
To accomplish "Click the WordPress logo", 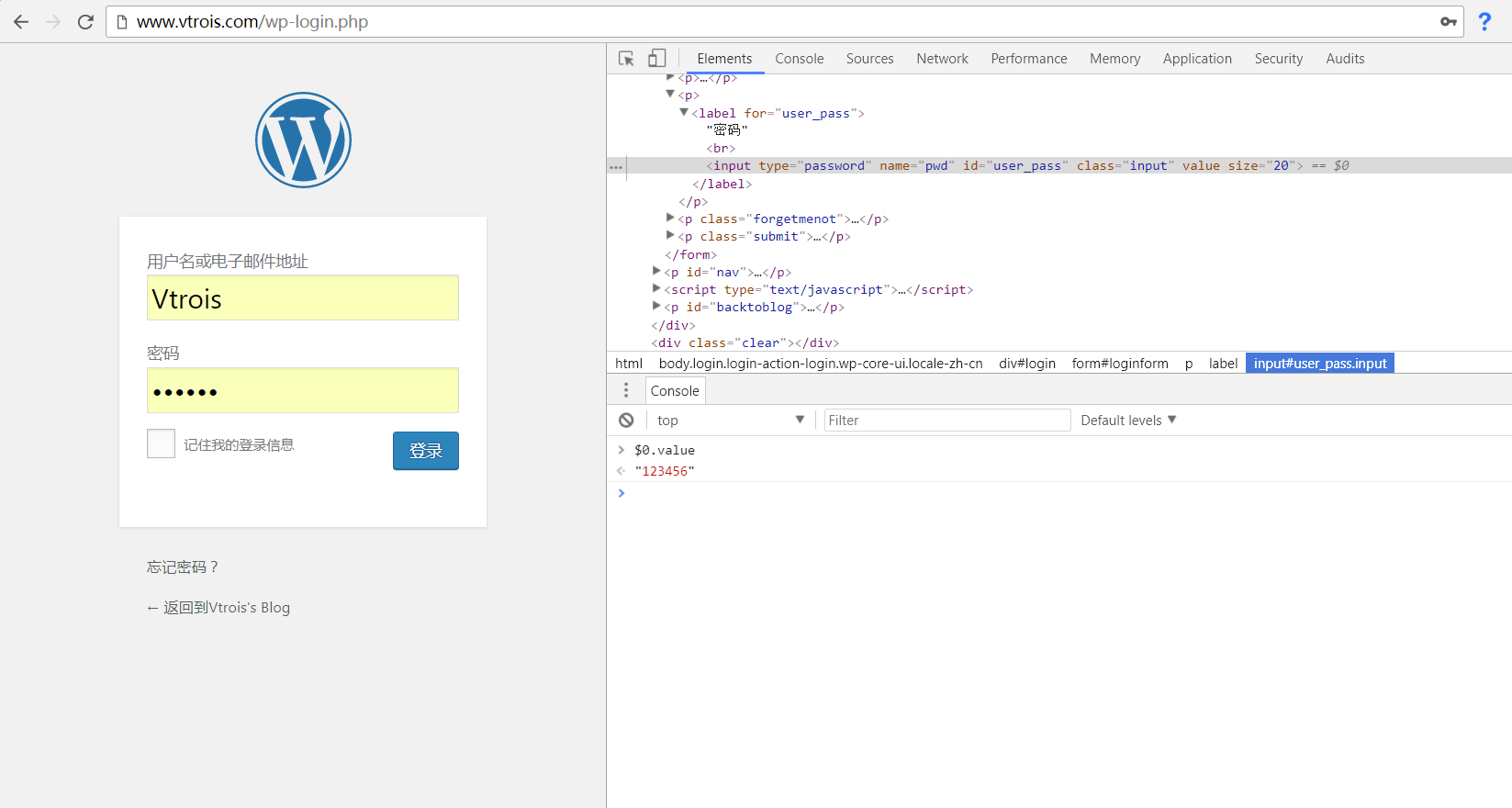I will [303, 140].
